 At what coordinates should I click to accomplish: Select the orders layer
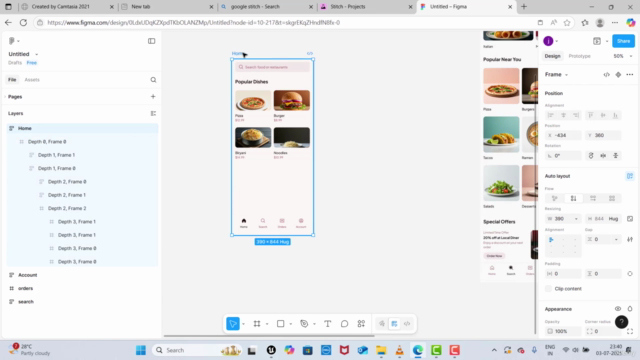pyautogui.click(x=25, y=289)
